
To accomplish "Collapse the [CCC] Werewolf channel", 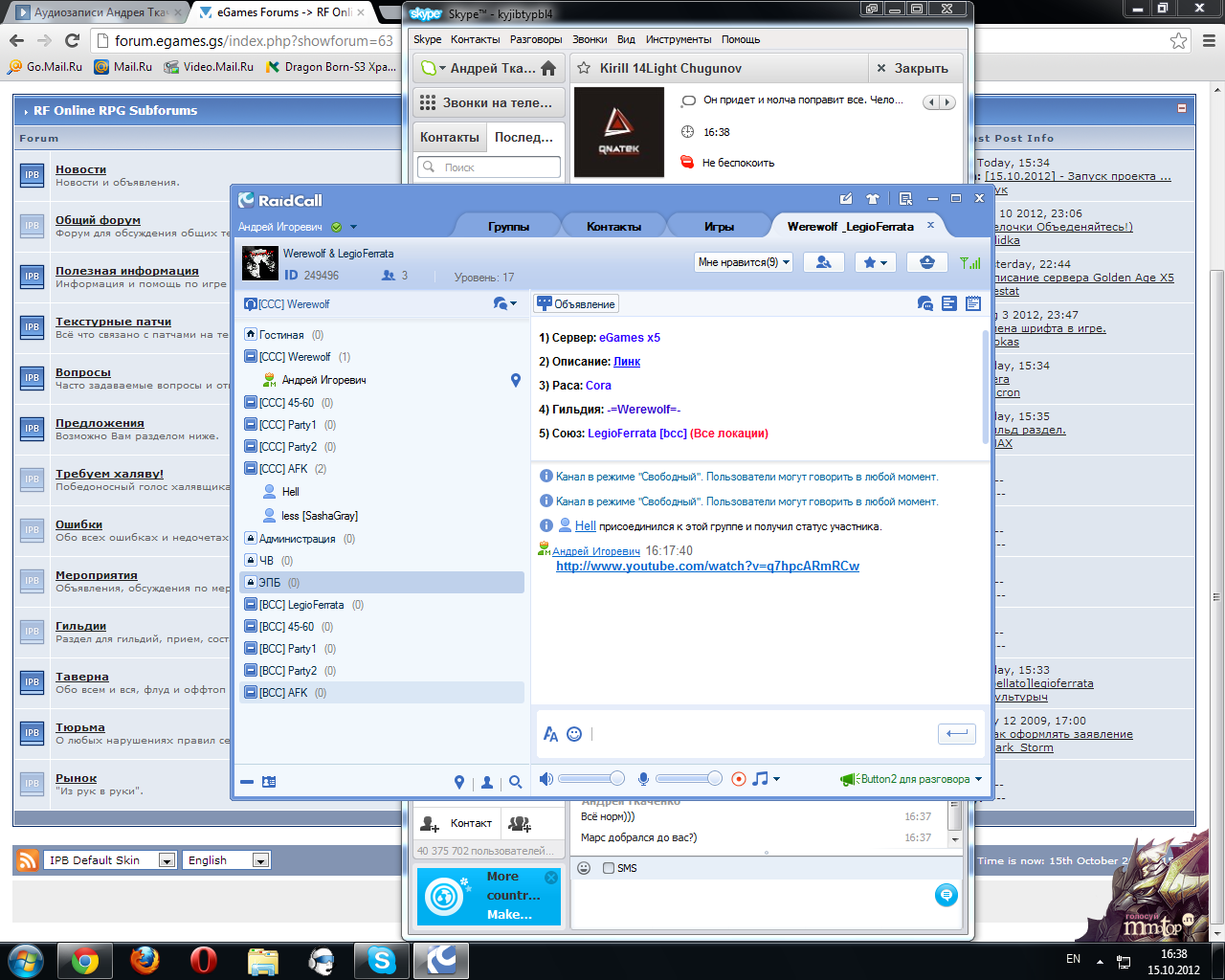I will [x=251, y=357].
